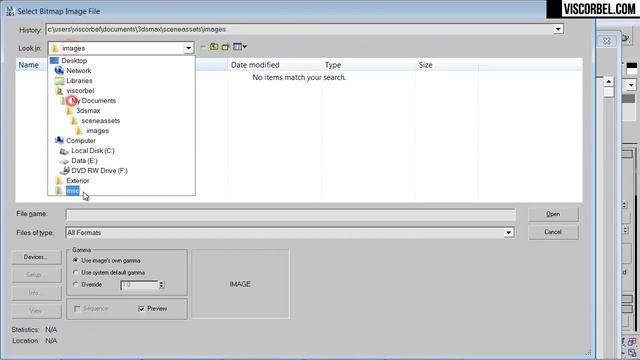Click the gamma Override value field
Screen dimensions: 640x360
pos(139,285)
